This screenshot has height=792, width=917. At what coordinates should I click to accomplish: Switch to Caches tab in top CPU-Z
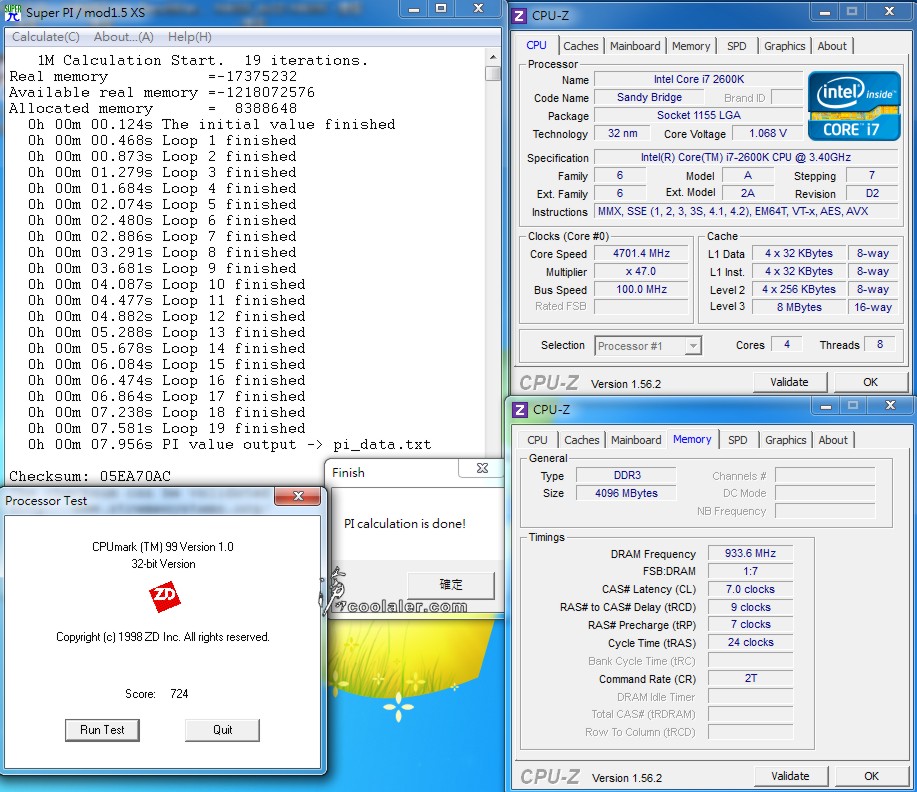pos(580,46)
